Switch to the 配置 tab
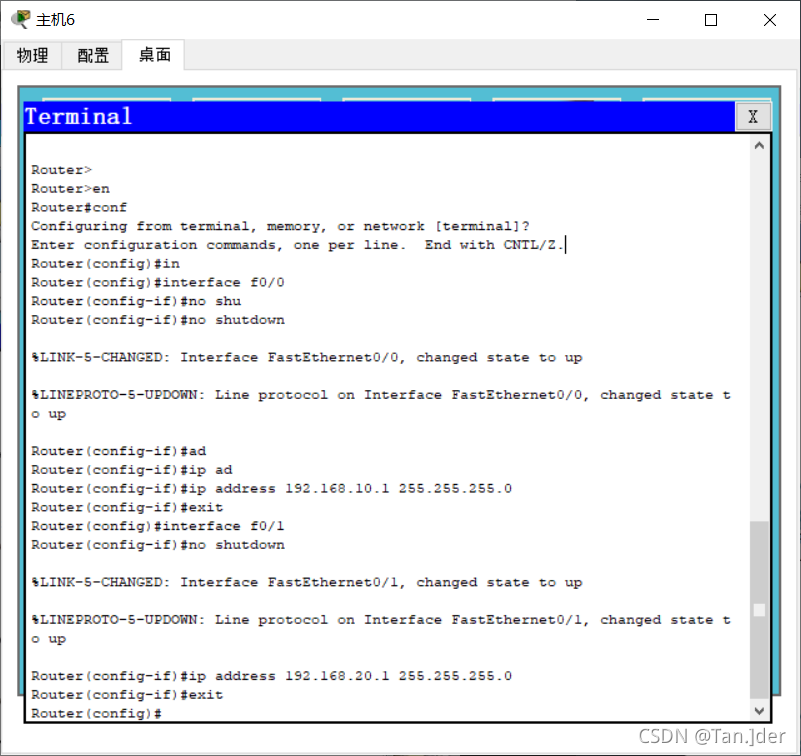 (92, 55)
